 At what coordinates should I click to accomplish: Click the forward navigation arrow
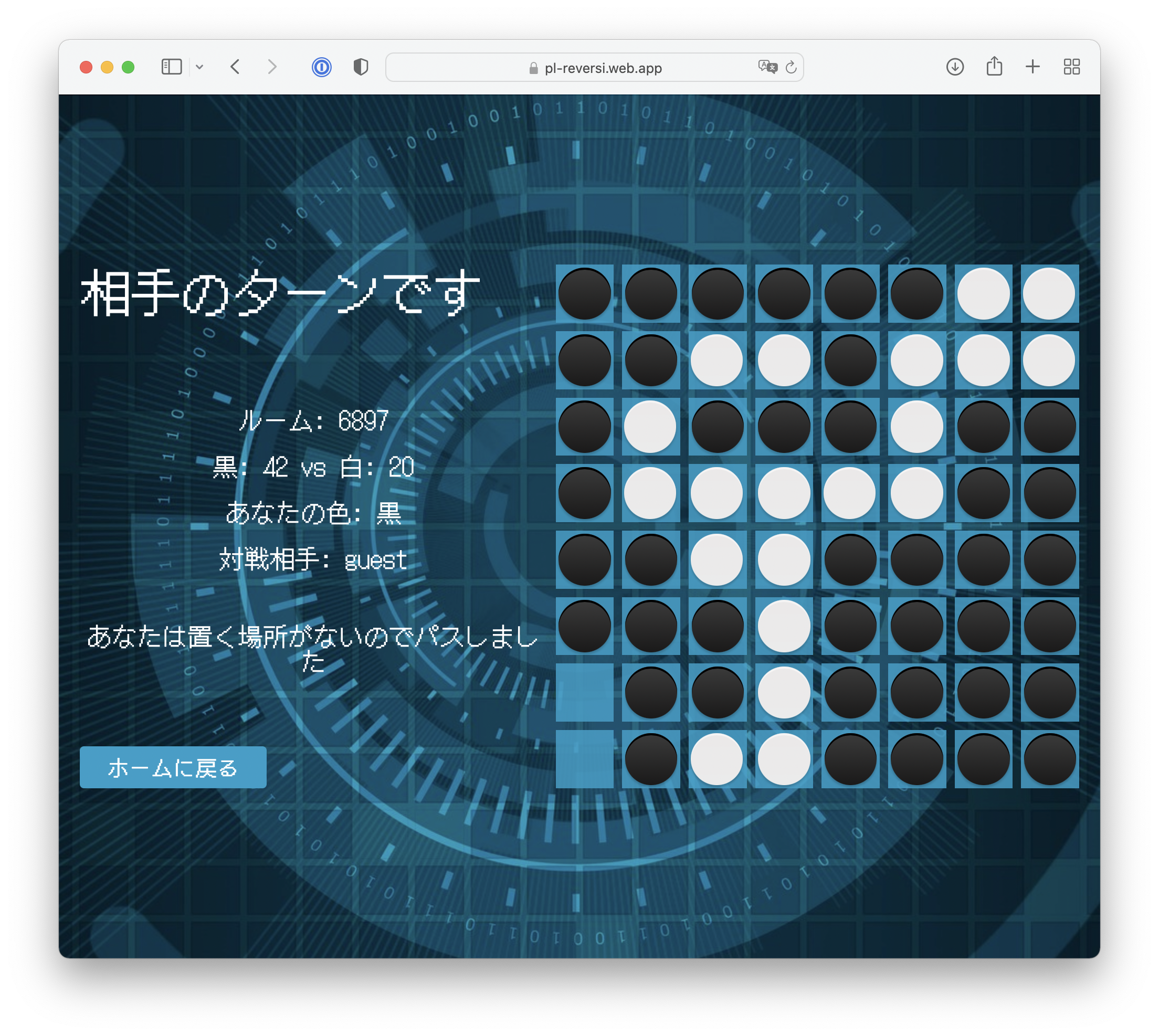click(272, 67)
